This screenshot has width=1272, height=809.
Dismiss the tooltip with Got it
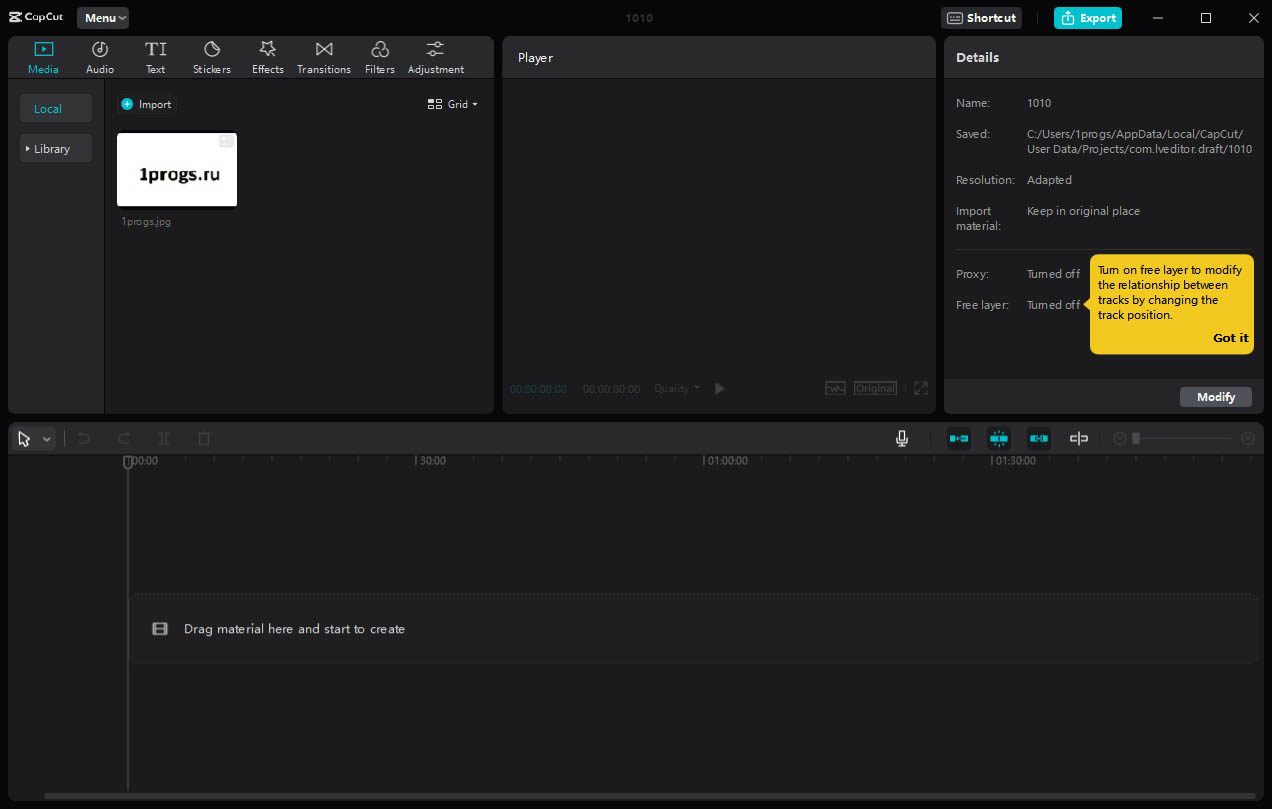coord(1230,338)
